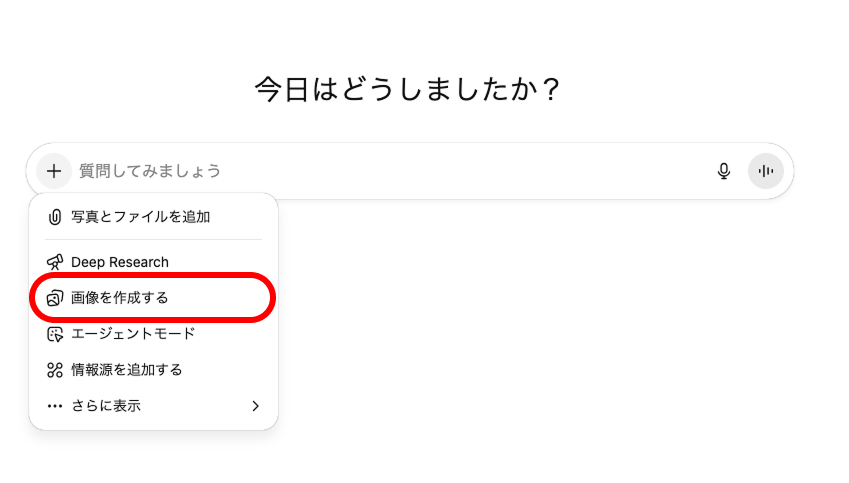Image resolution: width=849 pixels, height=483 pixels.
Task: Click the agent icon beside エージェントモード
Action: point(55,334)
